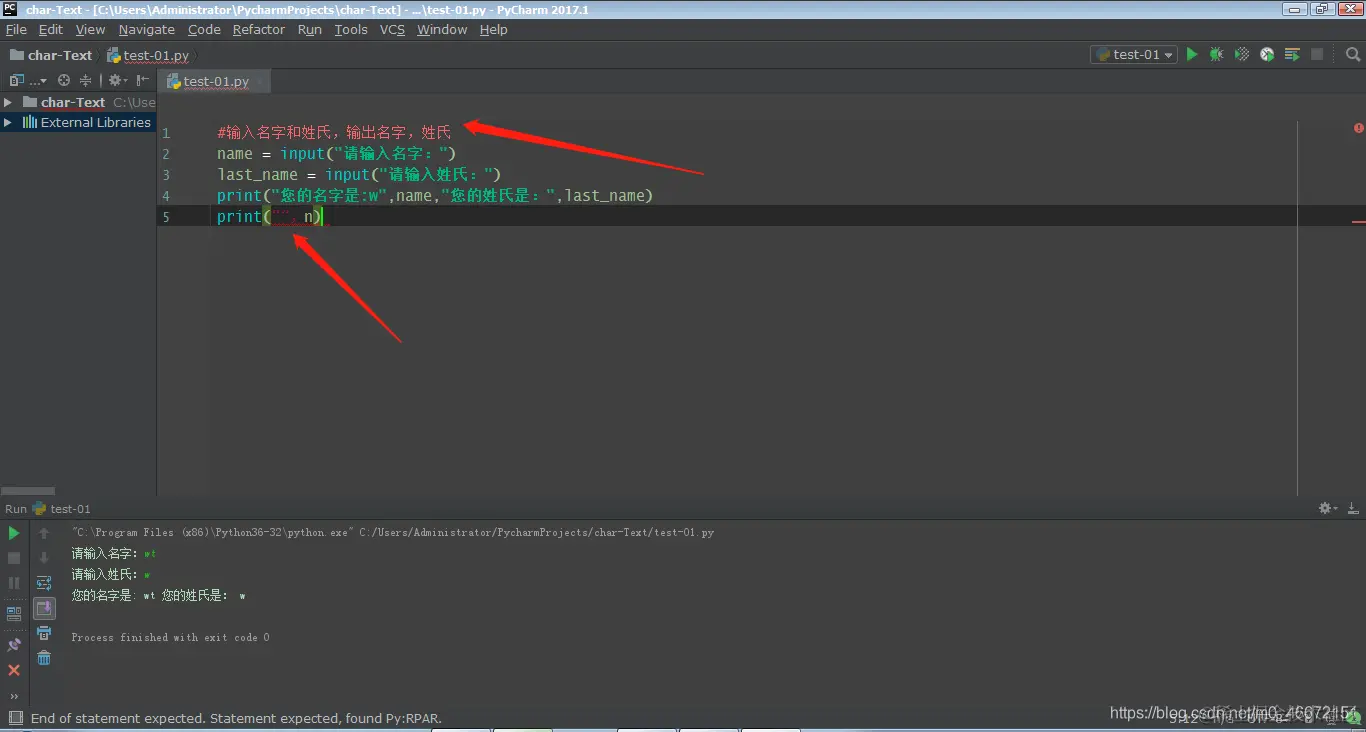Click the tool windows icon in status bar
Image resolution: width=1366 pixels, height=732 pixels.
(x=14, y=718)
